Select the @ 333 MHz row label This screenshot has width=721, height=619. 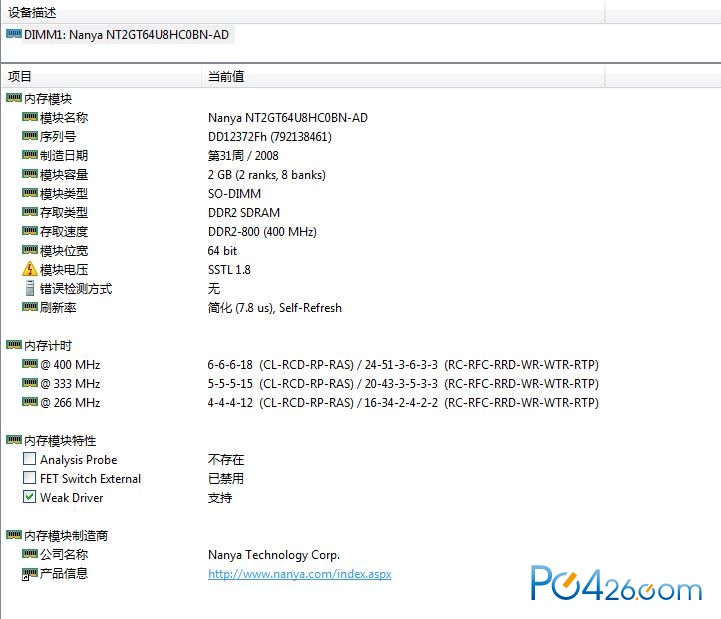pyautogui.click(x=70, y=384)
